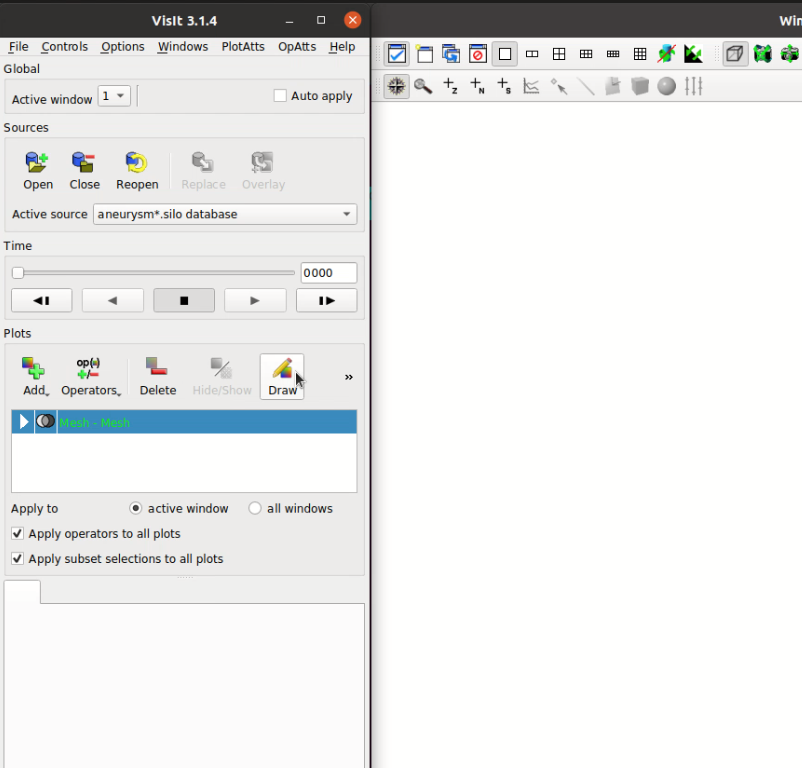Screen dimensions: 802x768
Task: Toggle Apply subset selections to all plots
Action: 17,558
